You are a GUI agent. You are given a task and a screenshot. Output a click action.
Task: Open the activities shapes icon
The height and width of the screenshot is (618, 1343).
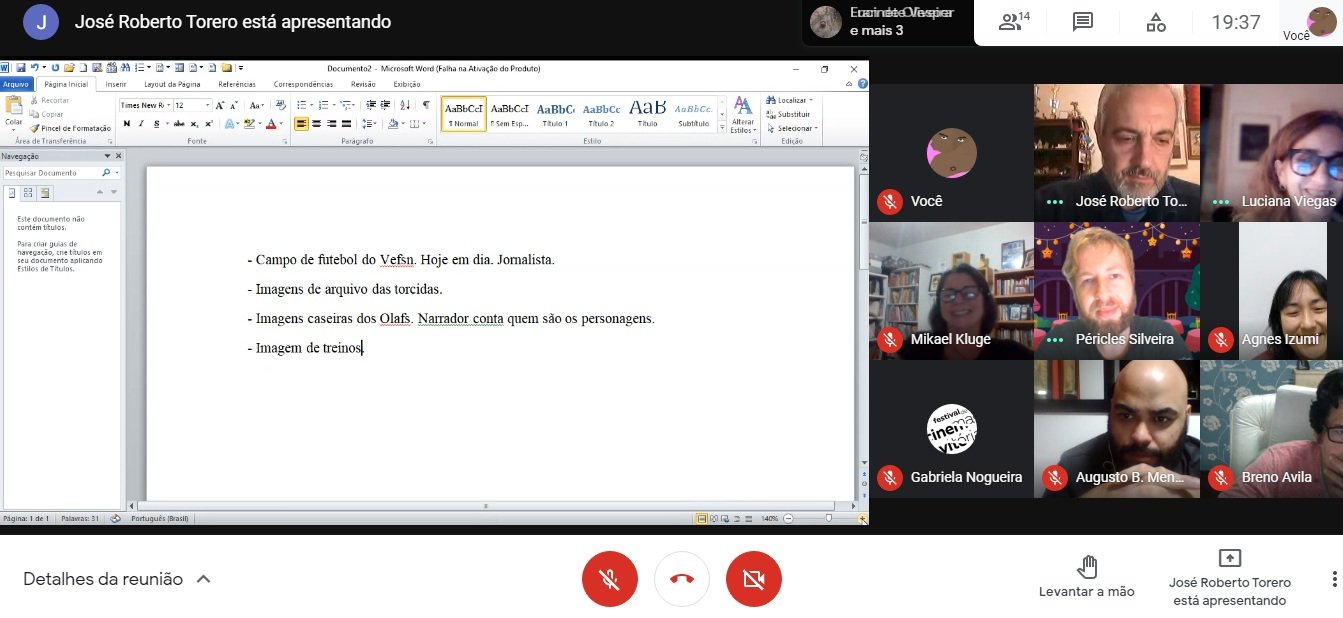1156,22
